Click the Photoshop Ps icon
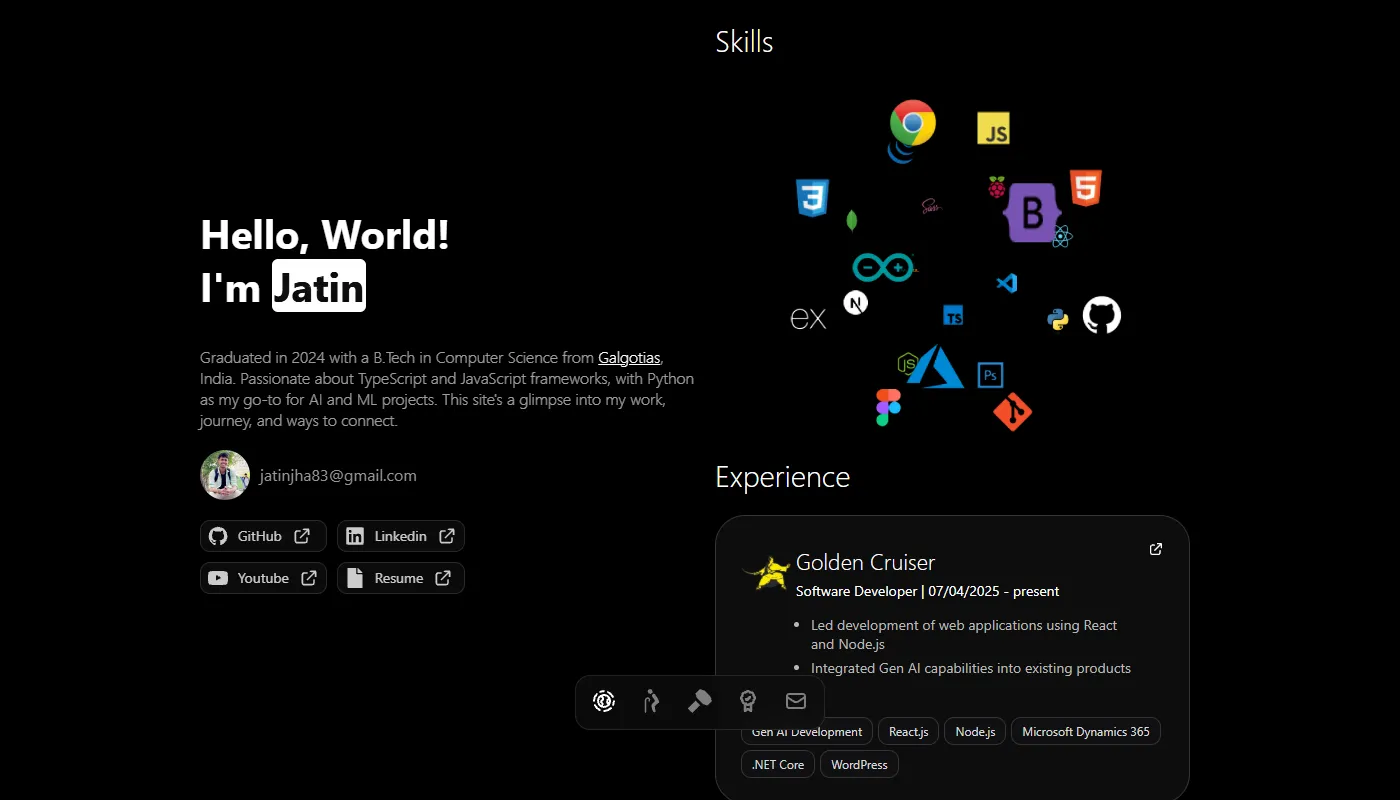This screenshot has height=800, width=1400. coord(990,375)
